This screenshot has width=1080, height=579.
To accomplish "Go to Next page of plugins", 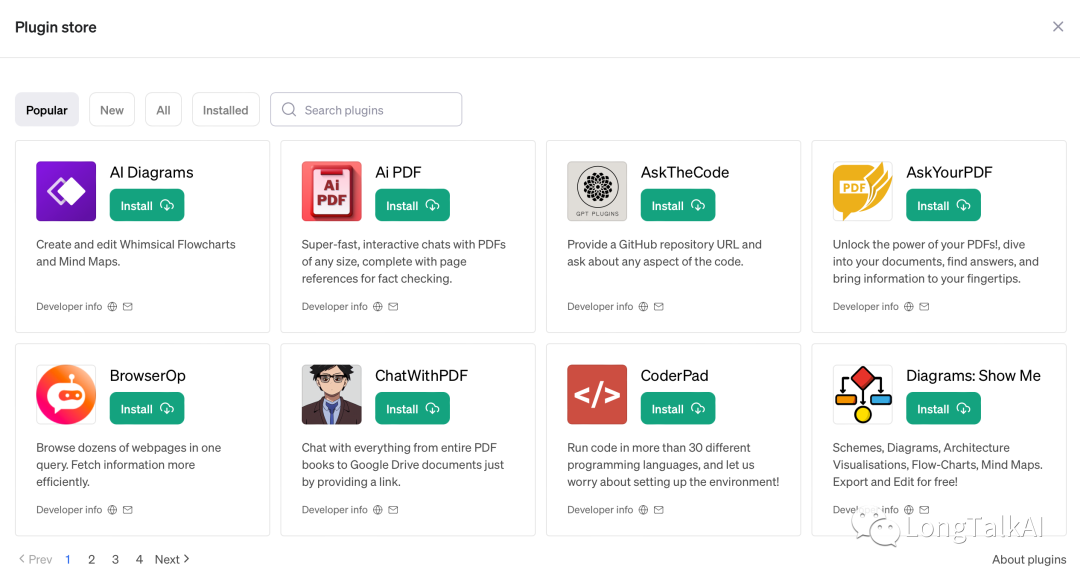I will click(x=172, y=560).
